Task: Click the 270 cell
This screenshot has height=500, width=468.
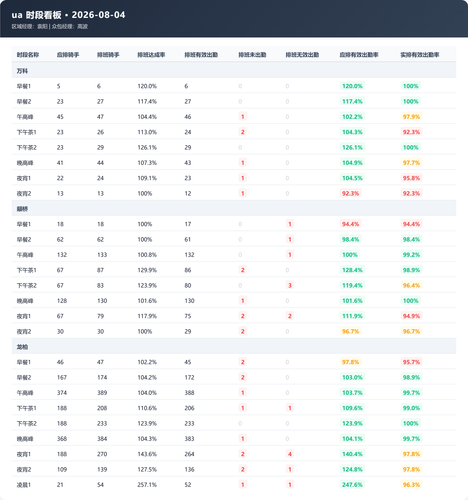Action: coord(102,454)
